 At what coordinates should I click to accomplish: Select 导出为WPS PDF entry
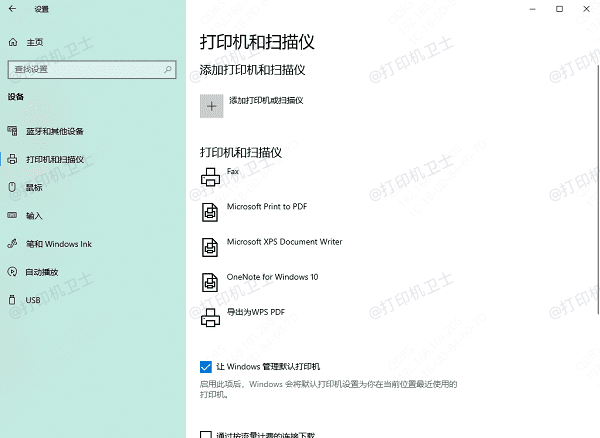point(256,312)
